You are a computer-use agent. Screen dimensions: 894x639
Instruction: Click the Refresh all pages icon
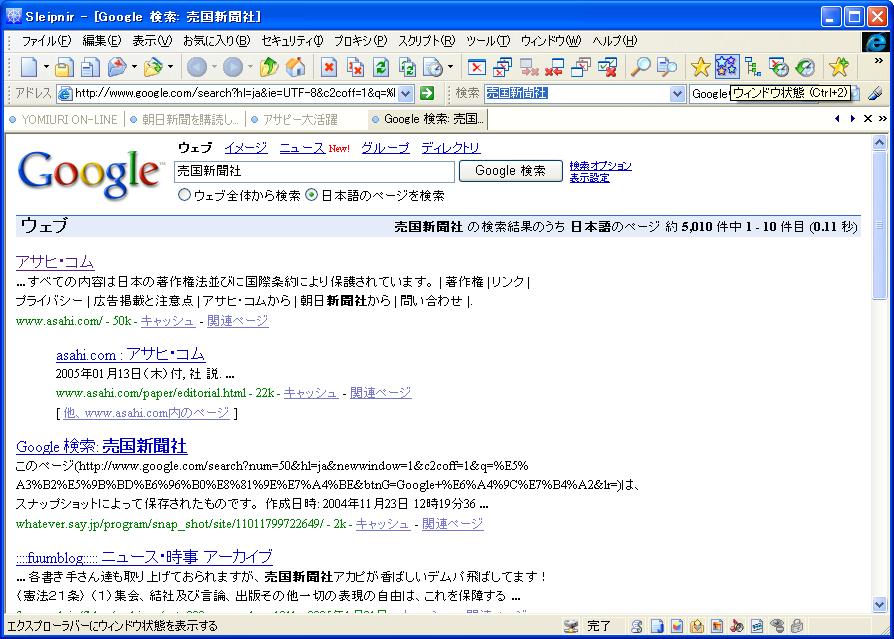(407, 67)
